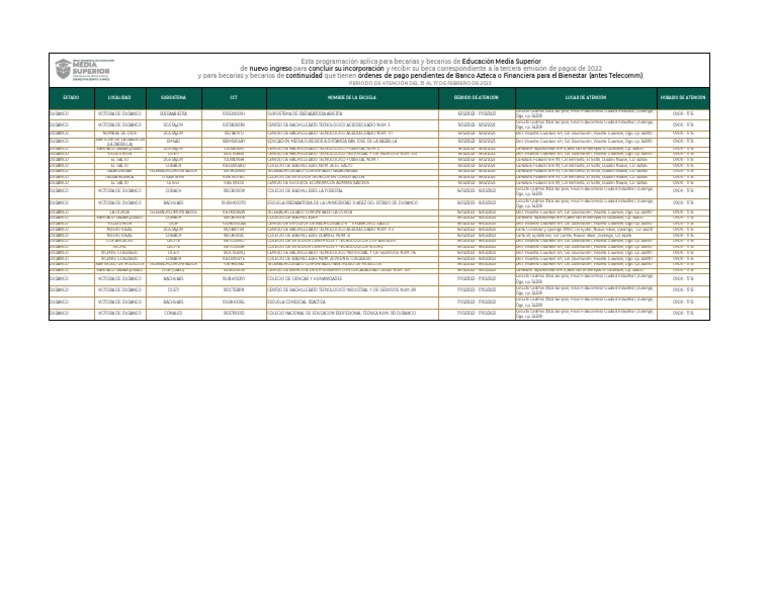Select the SUBSISTEMA column header
This screenshot has height=594, width=768.
coord(174,98)
